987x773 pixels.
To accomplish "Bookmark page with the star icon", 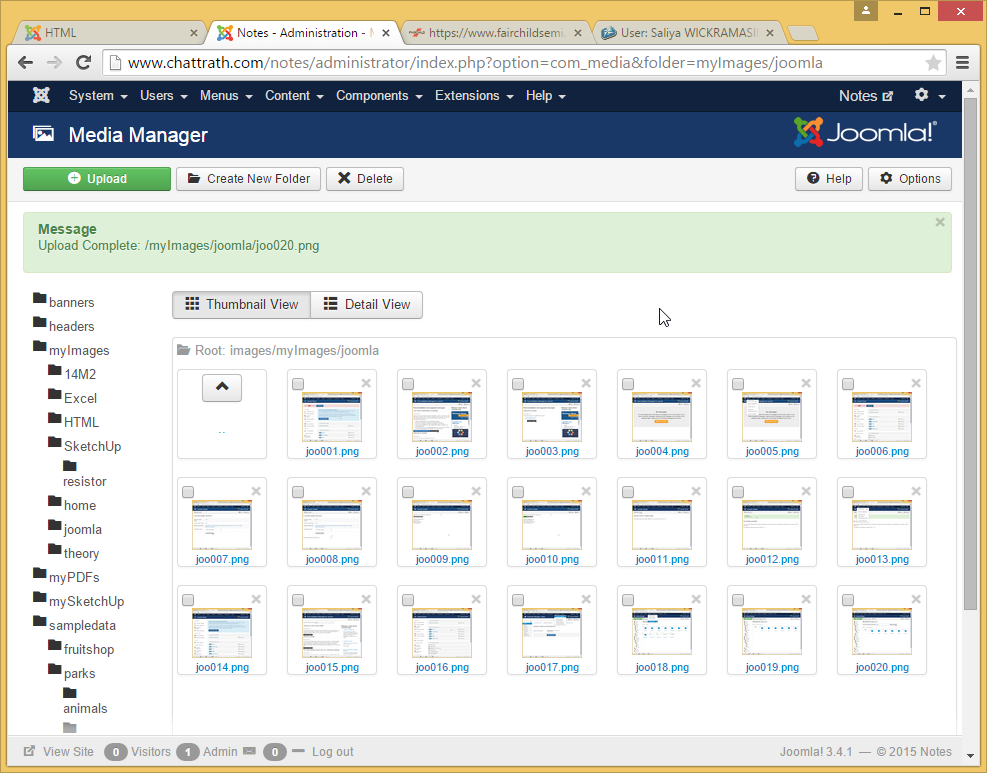I will click(933, 63).
